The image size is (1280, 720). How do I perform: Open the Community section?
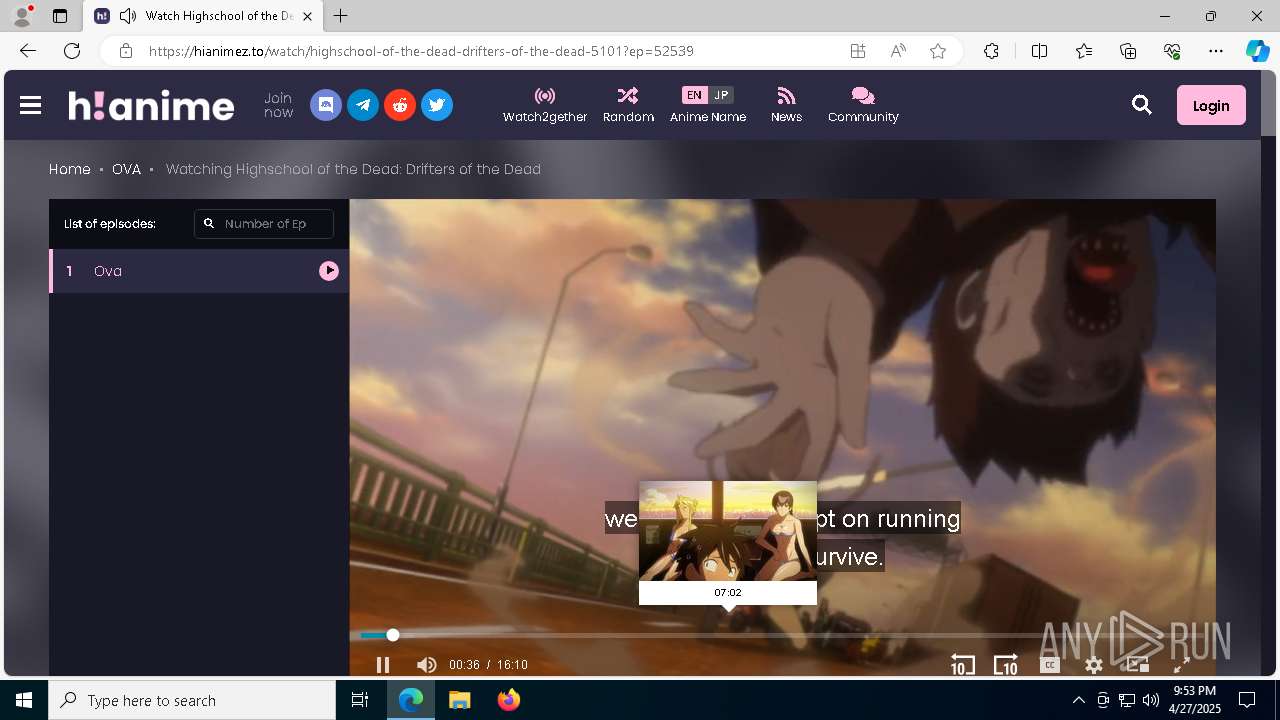(x=863, y=105)
